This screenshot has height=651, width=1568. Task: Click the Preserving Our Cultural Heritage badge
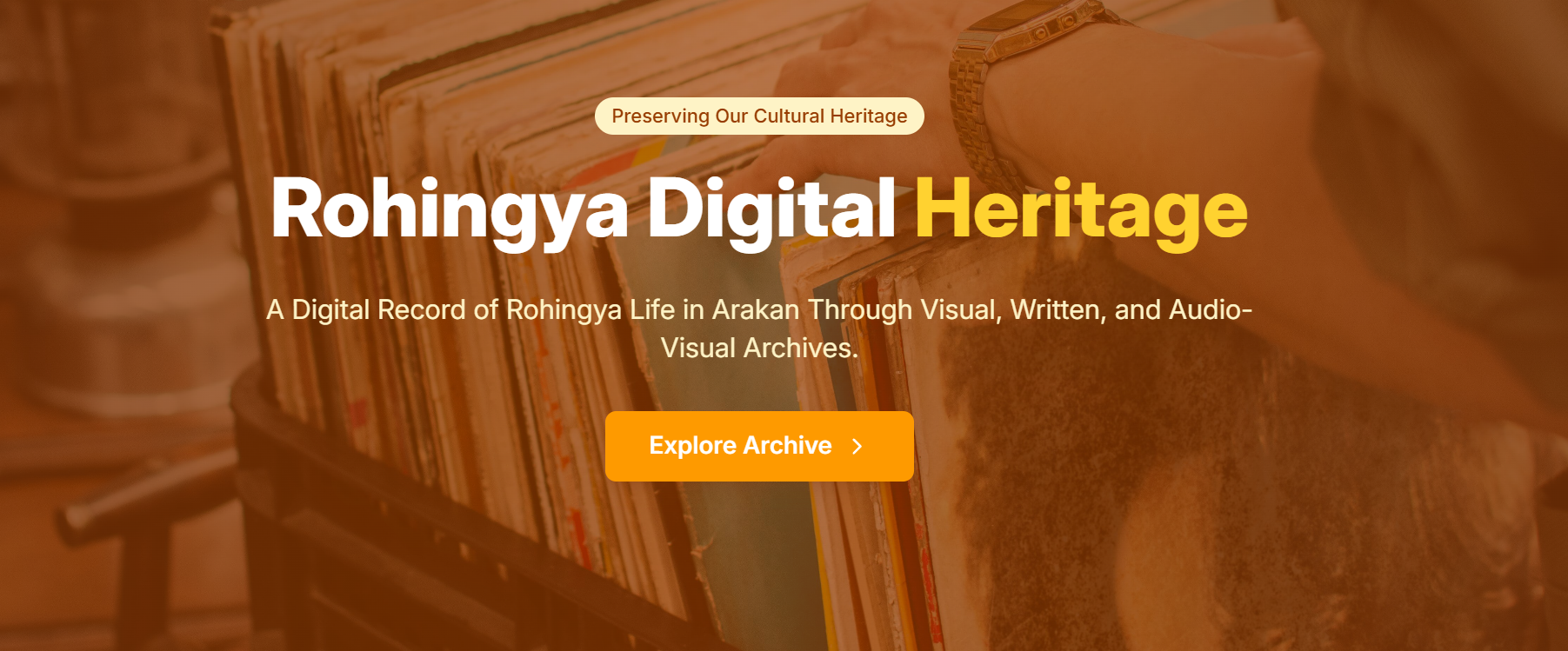759,116
